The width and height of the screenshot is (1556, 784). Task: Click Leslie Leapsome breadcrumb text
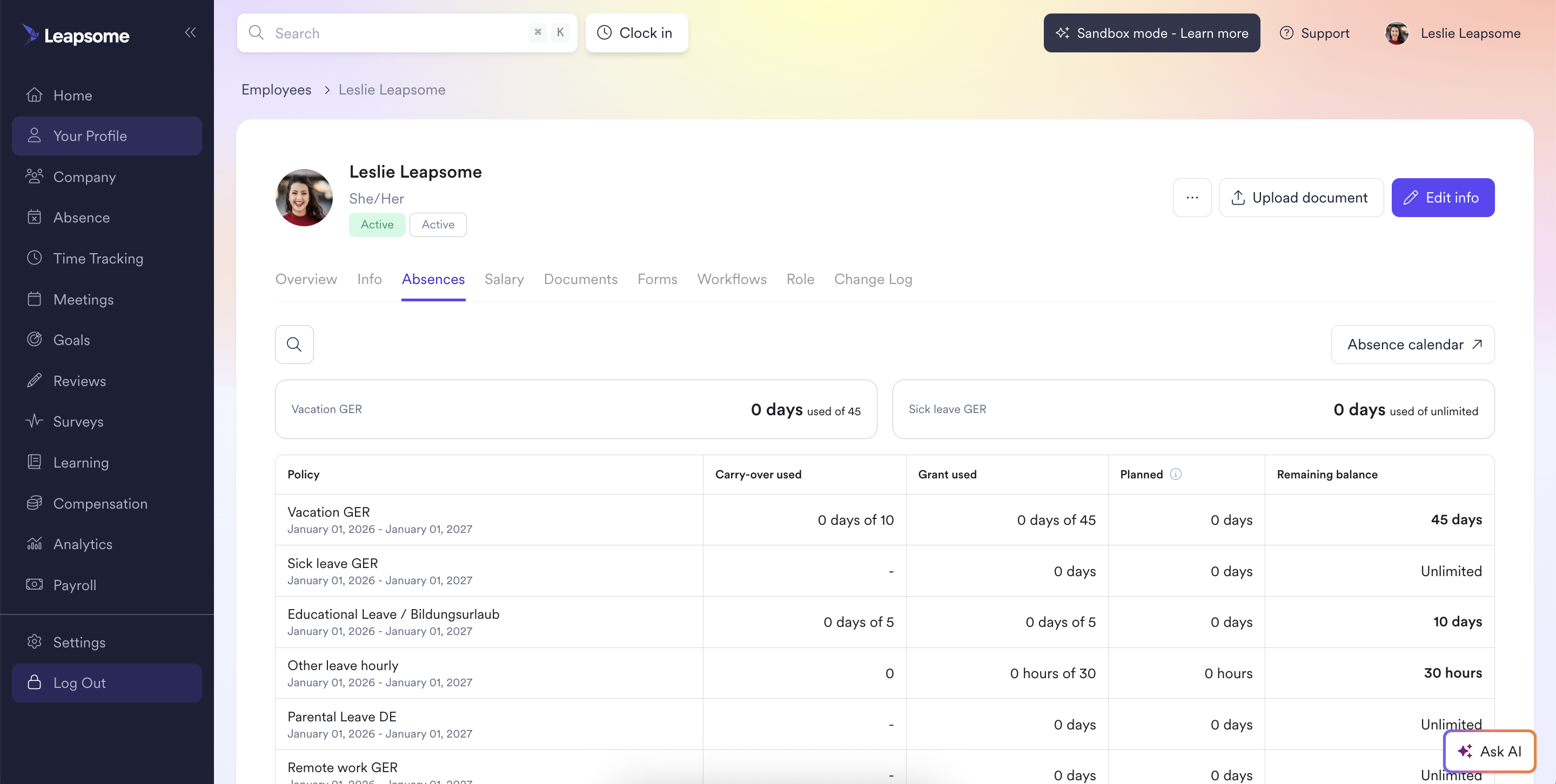pyautogui.click(x=392, y=90)
